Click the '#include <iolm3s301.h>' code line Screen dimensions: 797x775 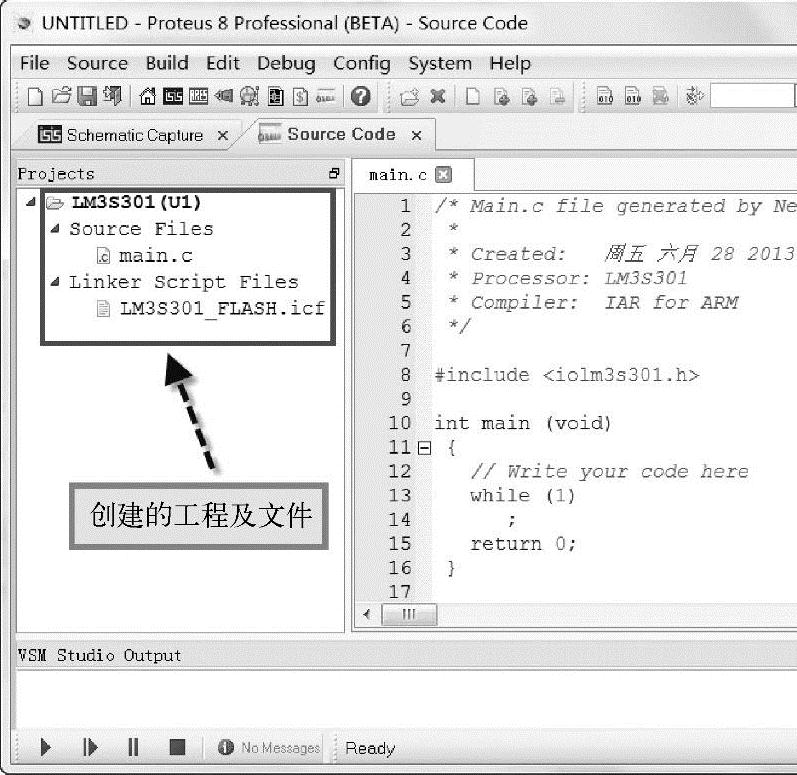pos(567,375)
